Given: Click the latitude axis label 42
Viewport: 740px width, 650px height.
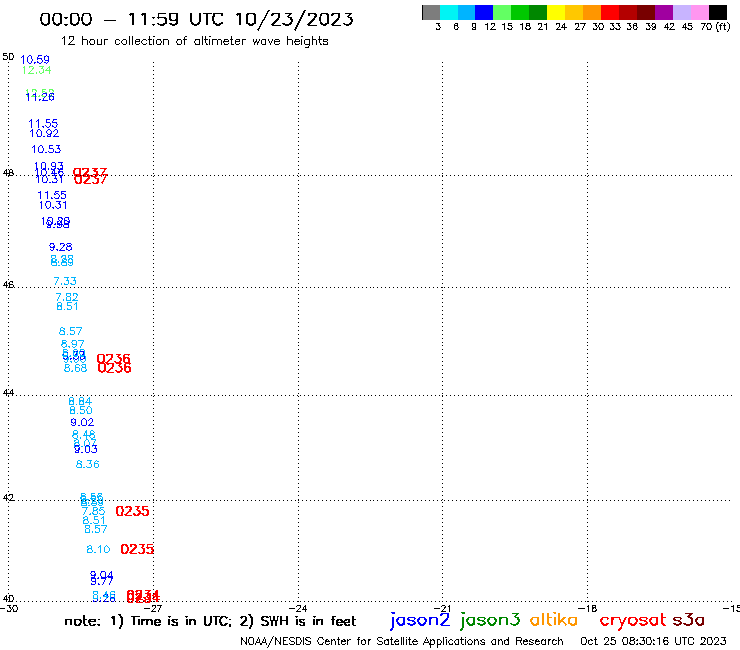Looking at the screenshot, I should (8, 498).
